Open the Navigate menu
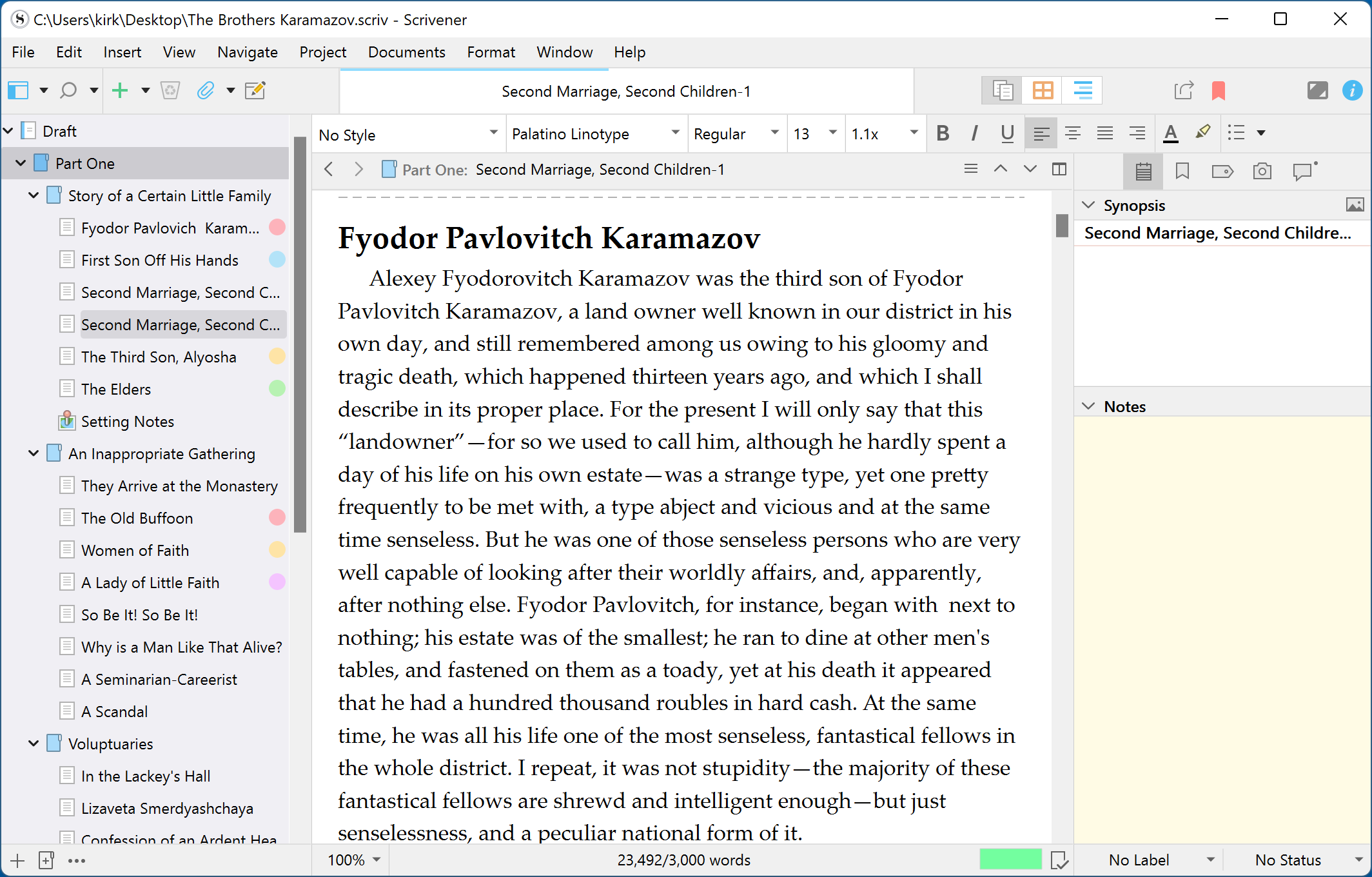The image size is (1372, 877). coord(247,52)
